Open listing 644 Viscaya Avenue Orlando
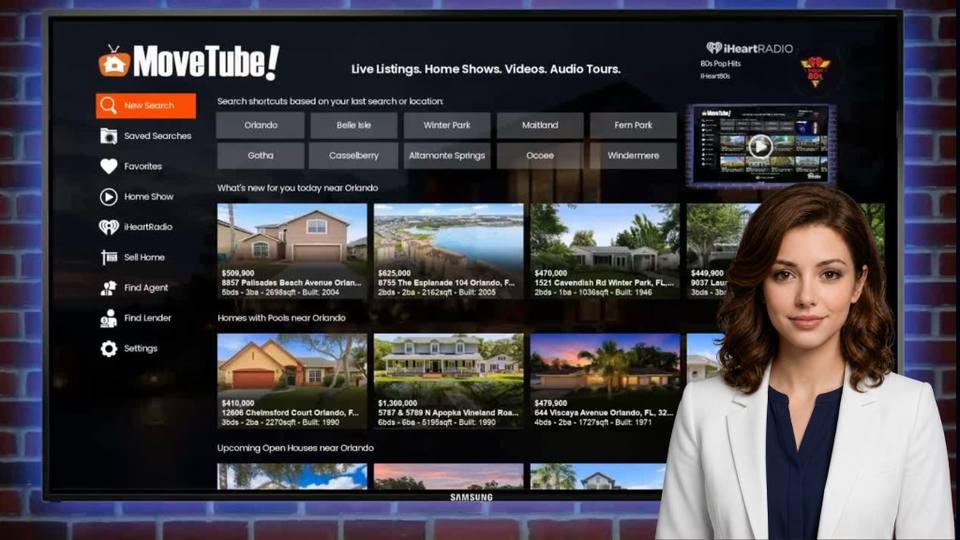This screenshot has width=960, height=540. click(605, 381)
